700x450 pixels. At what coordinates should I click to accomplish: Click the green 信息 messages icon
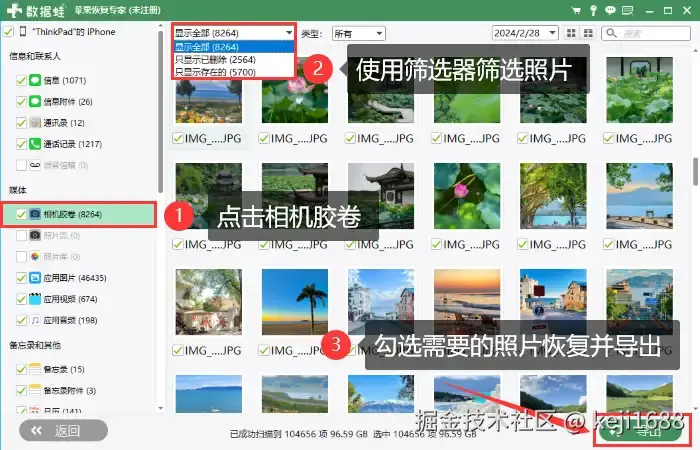(x=35, y=80)
